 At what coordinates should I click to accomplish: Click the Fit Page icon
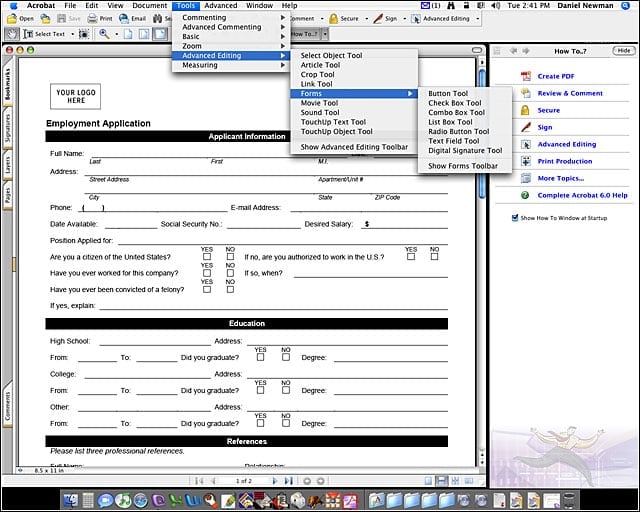click(x=144, y=34)
